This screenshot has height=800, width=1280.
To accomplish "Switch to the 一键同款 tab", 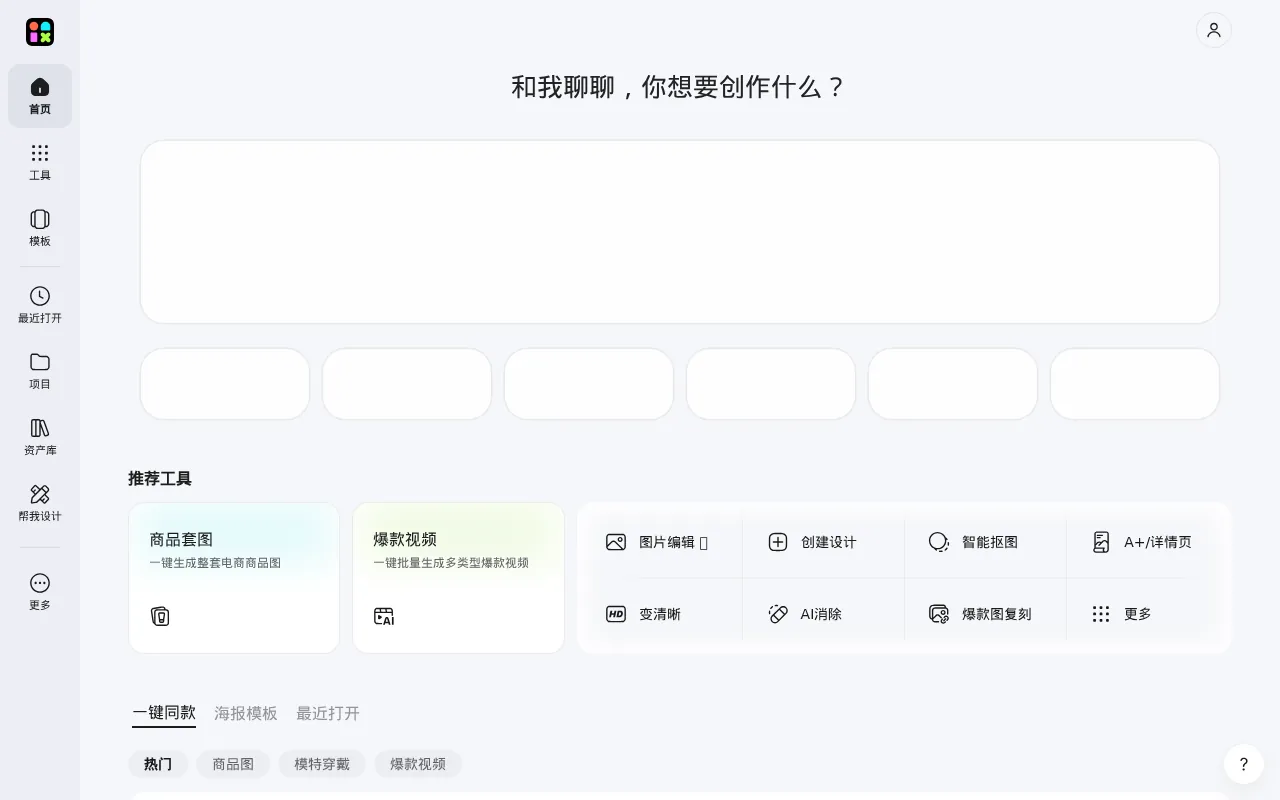I will click(x=164, y=713).
